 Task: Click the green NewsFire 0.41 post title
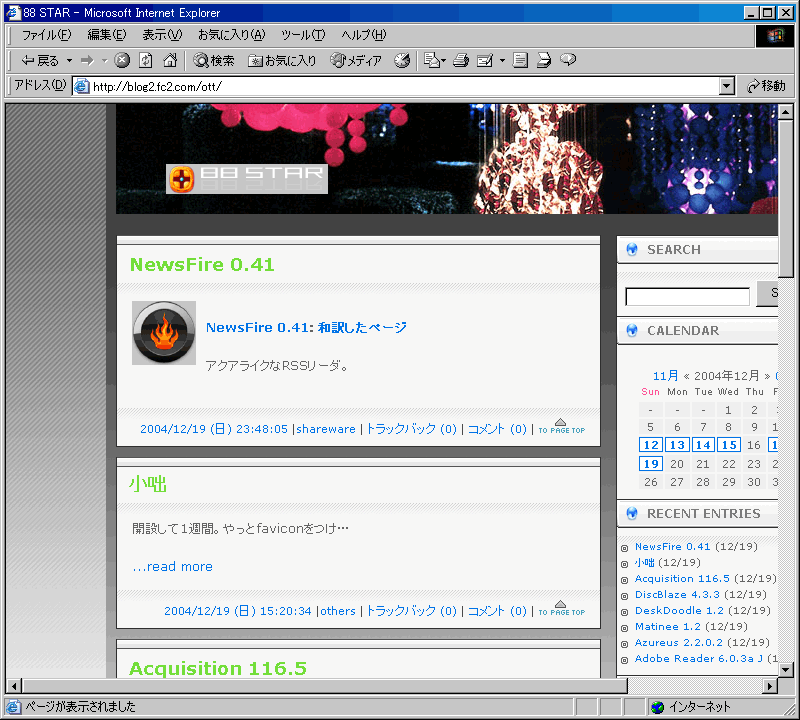click(202, 264)
